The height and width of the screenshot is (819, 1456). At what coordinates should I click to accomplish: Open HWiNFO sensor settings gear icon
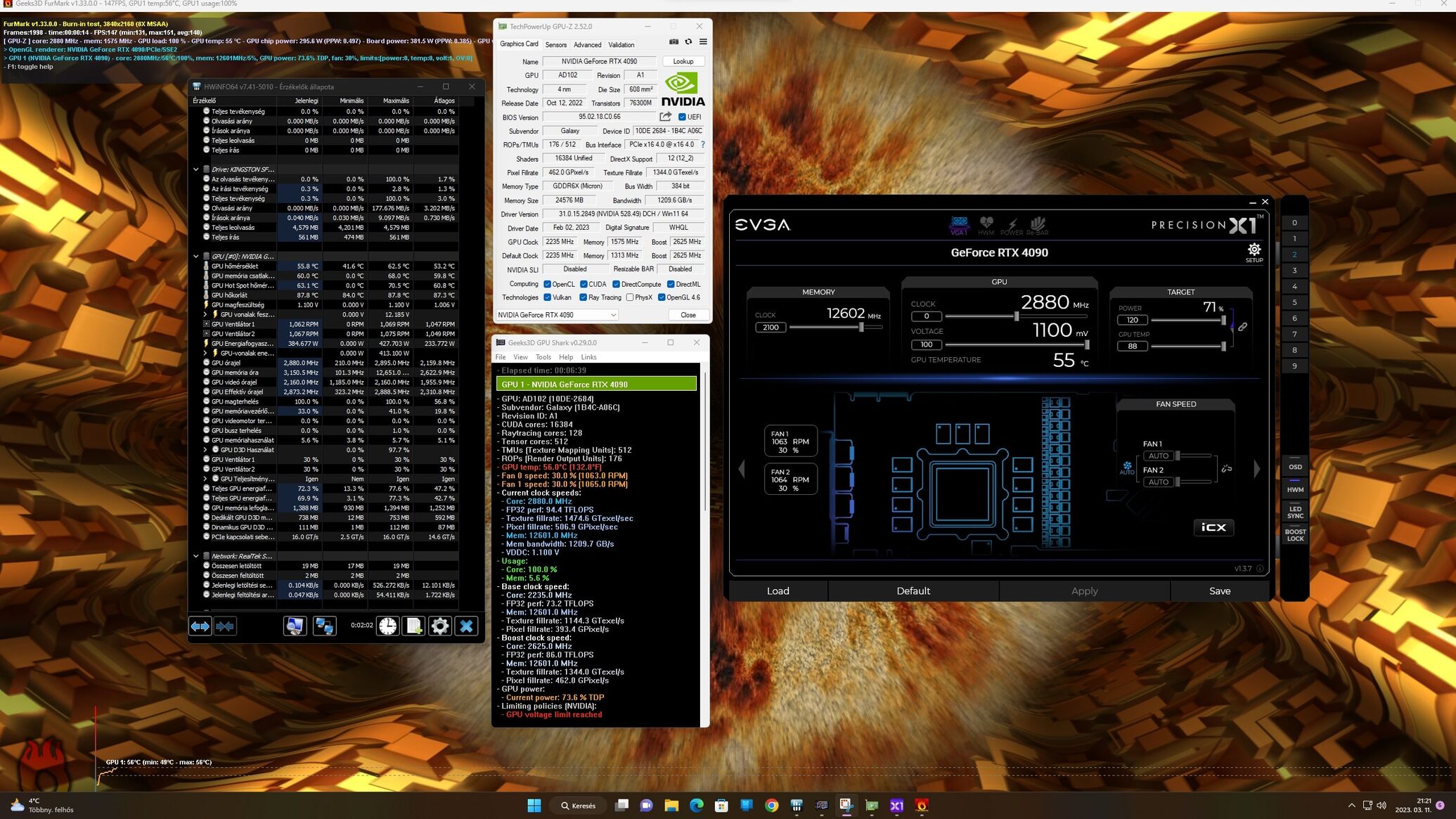(x=440, y=626)
